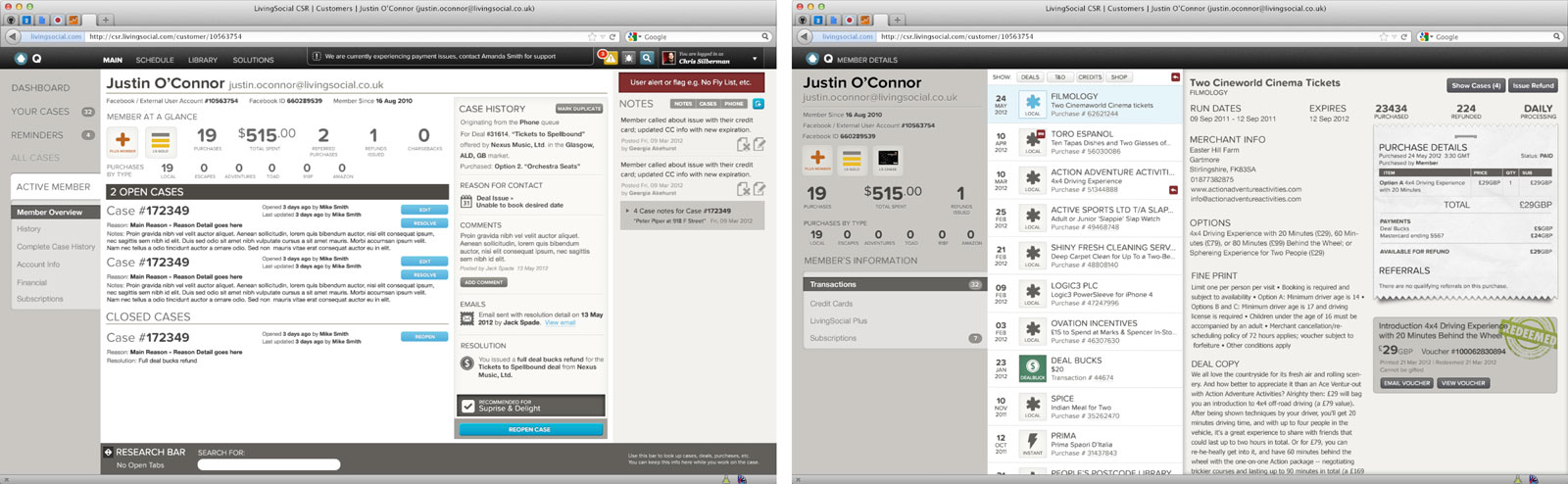Image resolution: width=1568 pixels, height=484 pixels.
Task: Open the Solutions tab in navigation
Action: click(253, 60)
